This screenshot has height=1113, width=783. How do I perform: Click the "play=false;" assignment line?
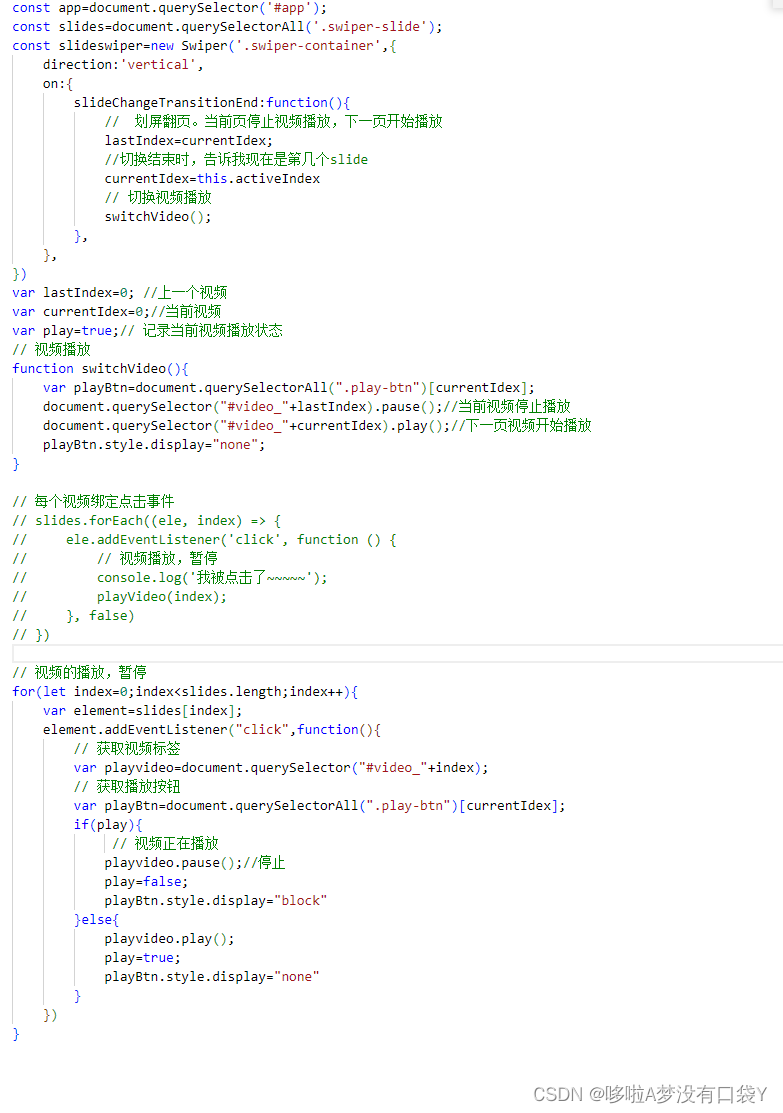pyautogui.click(x=146, y=882)
